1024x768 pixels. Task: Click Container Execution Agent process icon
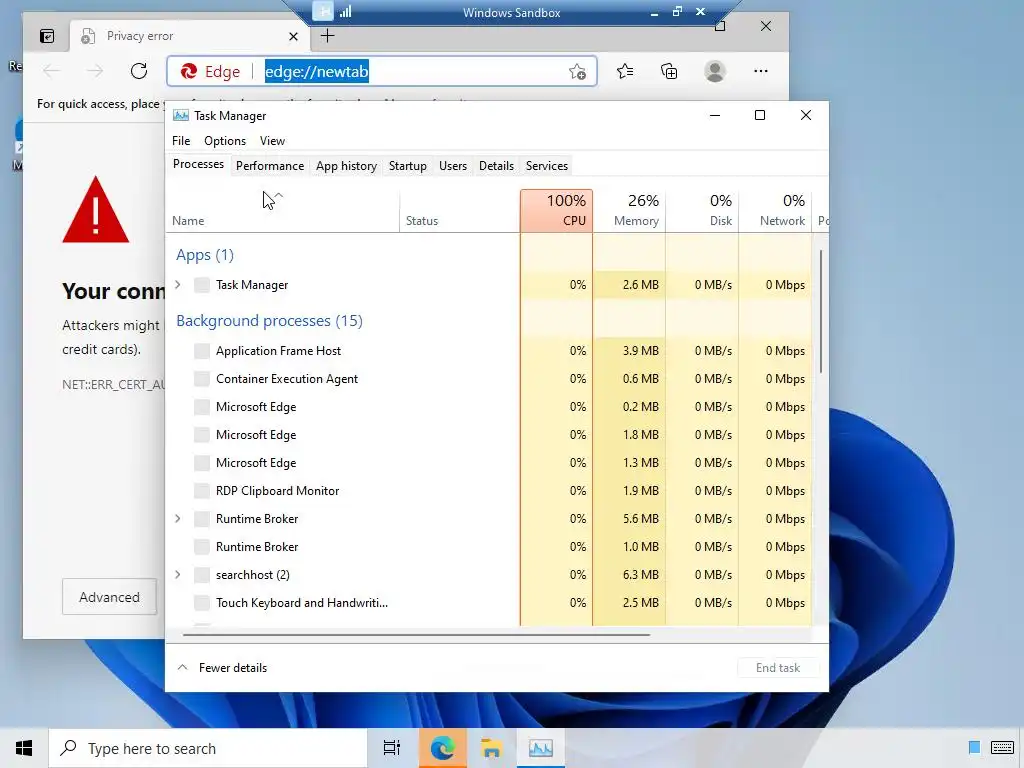pos(202,379)
